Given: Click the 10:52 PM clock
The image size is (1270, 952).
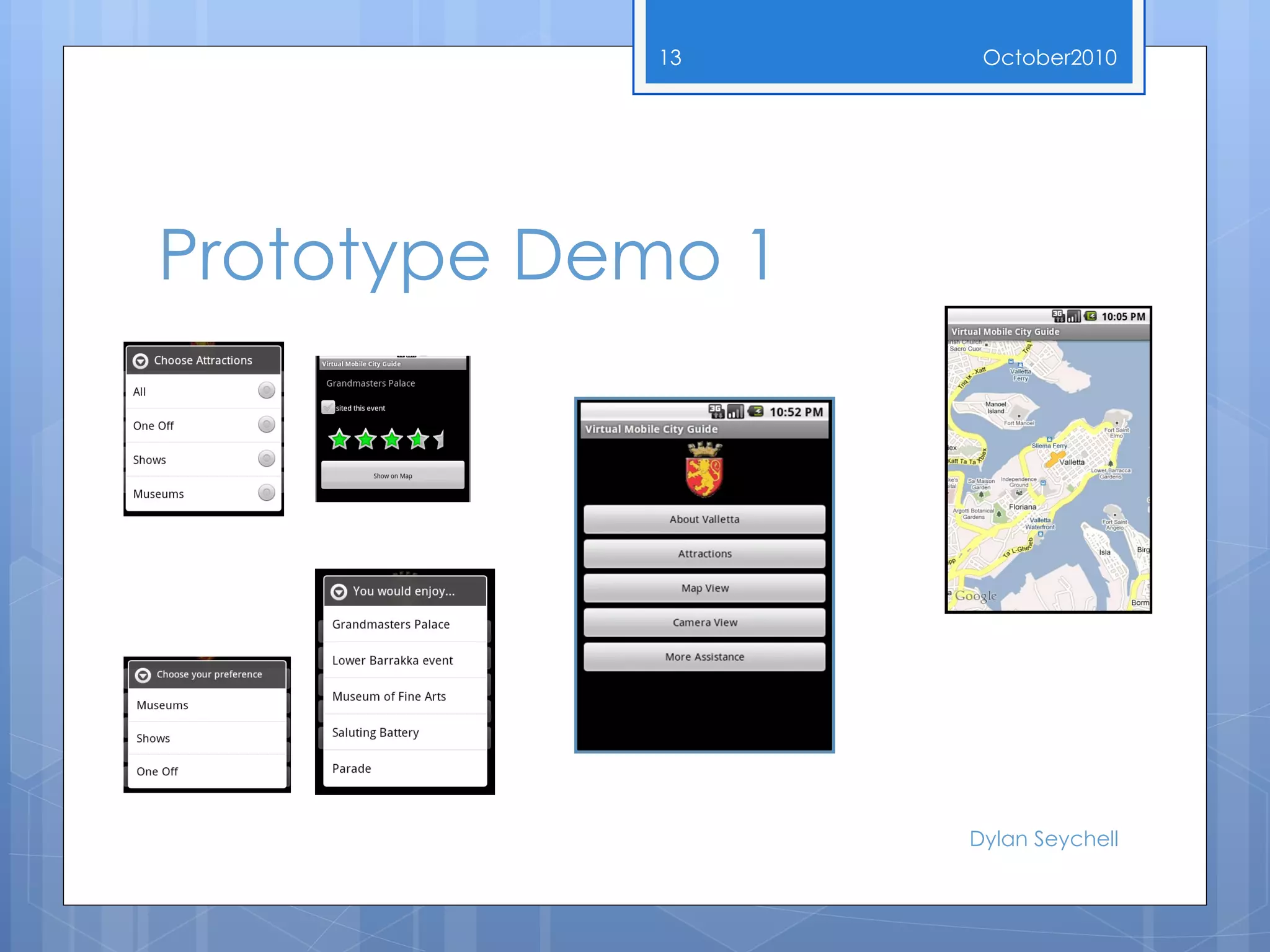Looking at the screenshot, I should tap(796, 412).
